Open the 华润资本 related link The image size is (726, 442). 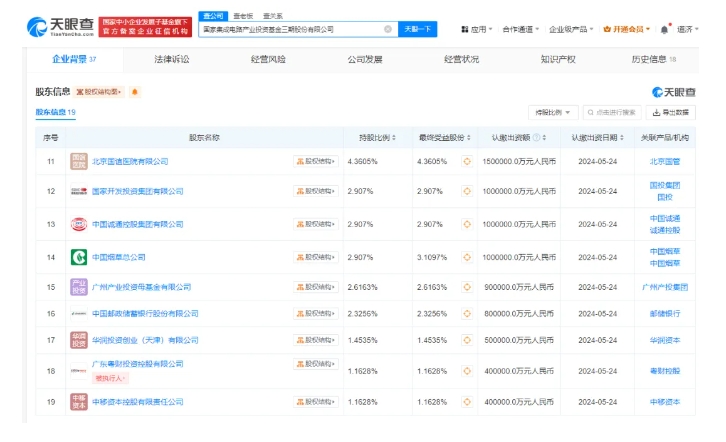pos(665,340)
